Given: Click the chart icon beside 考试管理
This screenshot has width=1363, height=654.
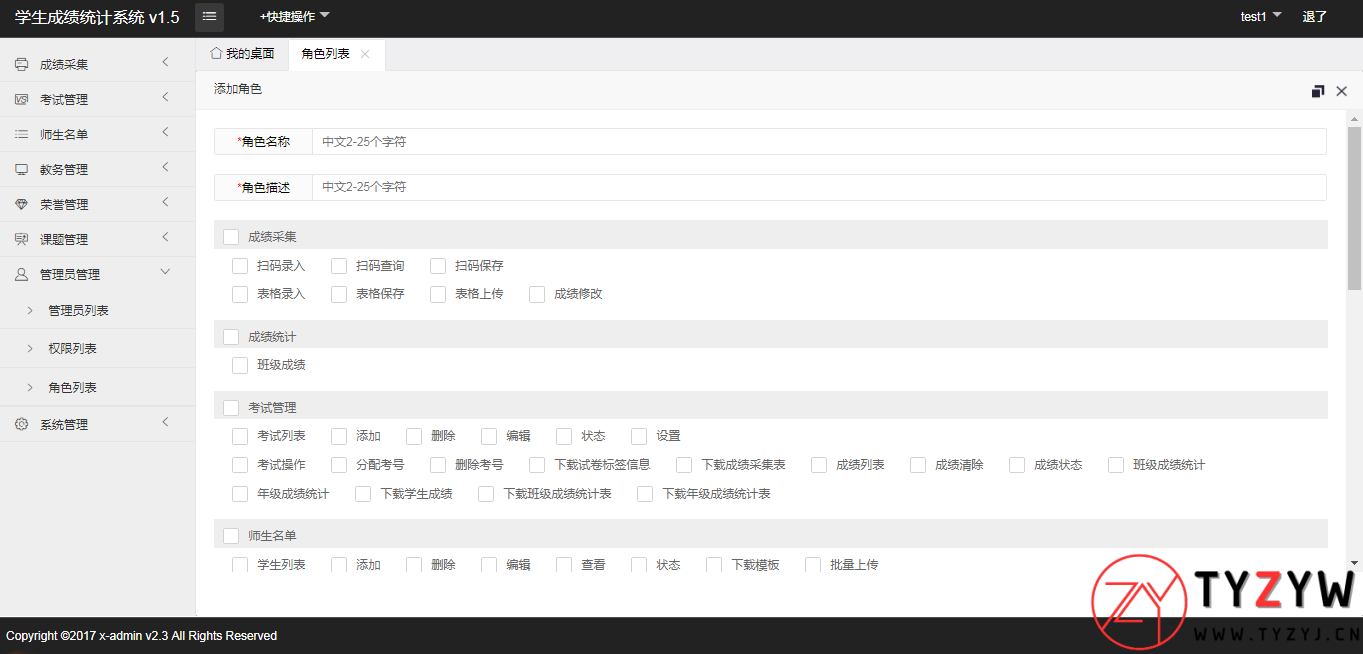Looking at the screenshot, I should click(21, 100).
